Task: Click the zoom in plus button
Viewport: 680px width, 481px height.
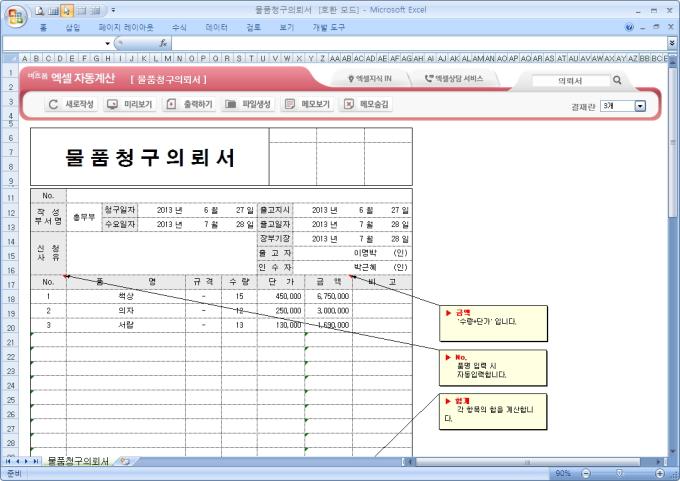Action: click(x=660, y=473)
